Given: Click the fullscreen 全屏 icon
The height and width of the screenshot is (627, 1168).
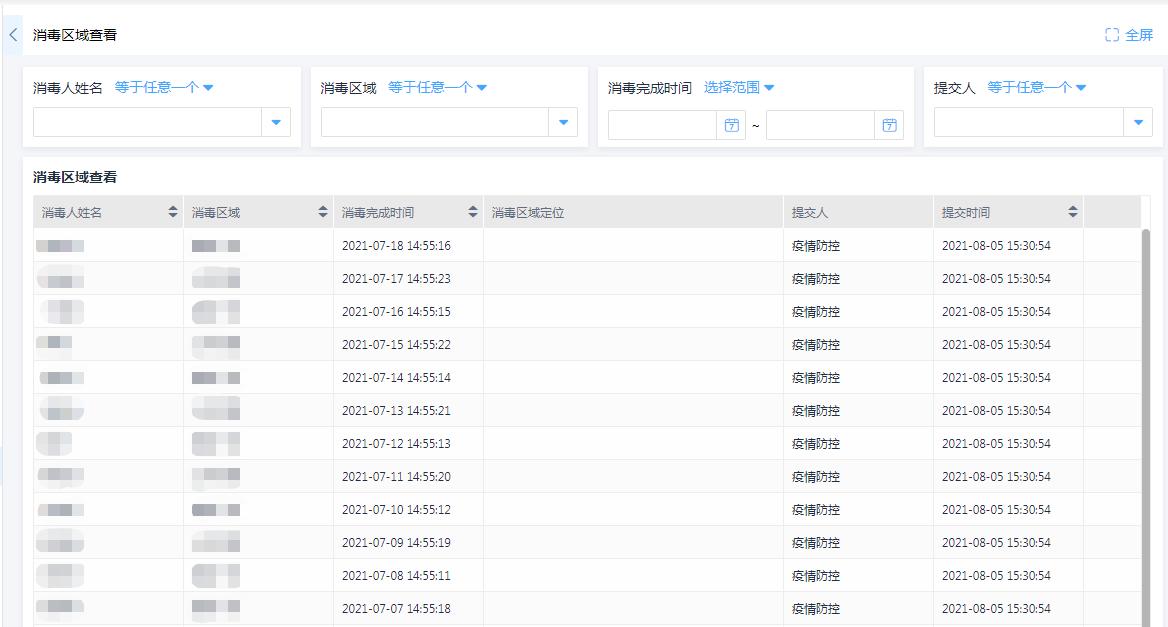Looking at the screenshot, I should pos(1110,34).
